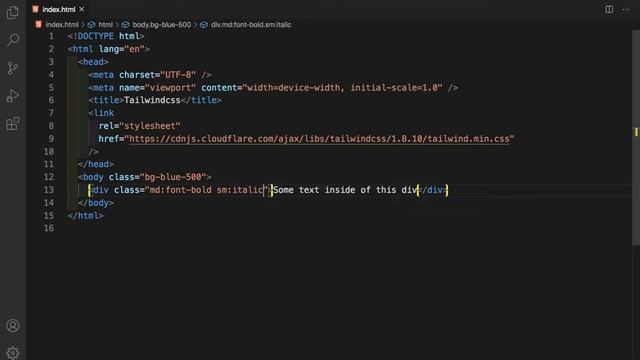Image resolution: width=640 pixels, height=360 pixels.
Task: Click the closing head tag
Action: click(96, 164)
